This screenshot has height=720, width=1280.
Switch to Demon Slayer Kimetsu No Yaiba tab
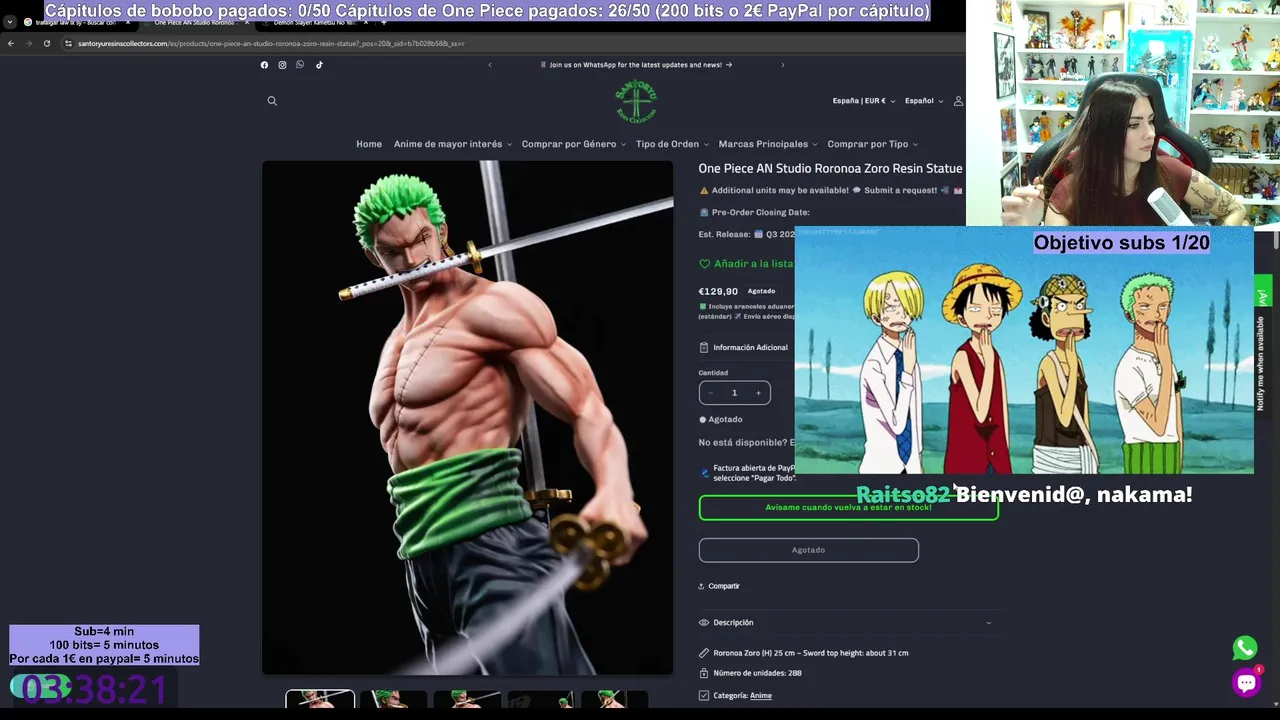[314, 22]
